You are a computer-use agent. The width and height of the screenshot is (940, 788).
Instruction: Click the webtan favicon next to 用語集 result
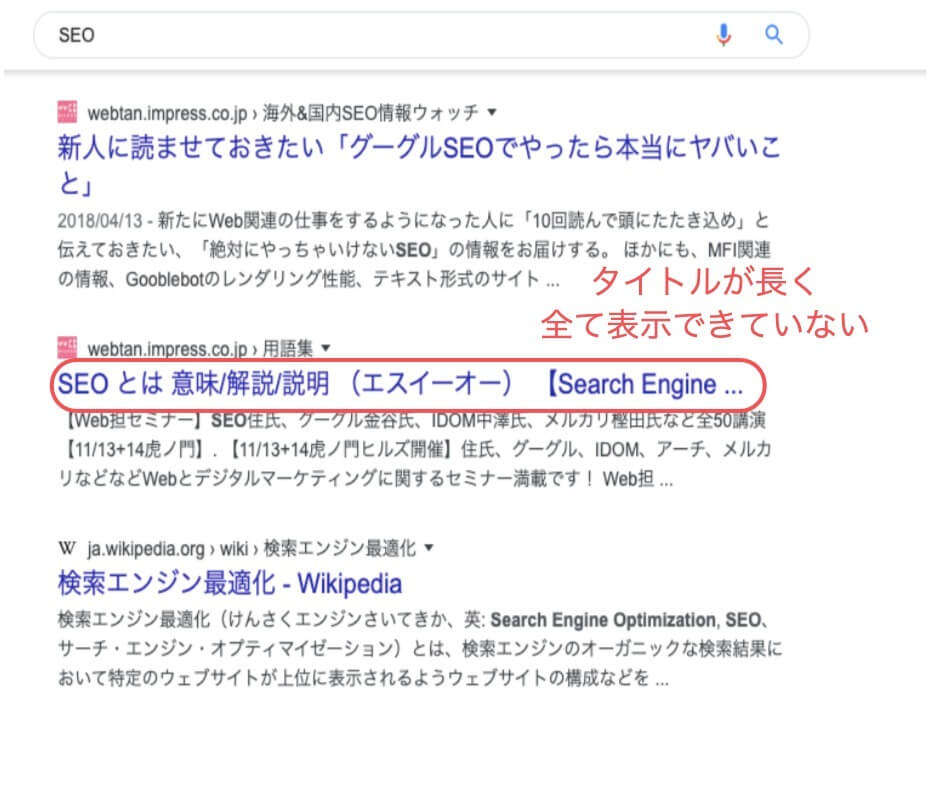(67, 347)
